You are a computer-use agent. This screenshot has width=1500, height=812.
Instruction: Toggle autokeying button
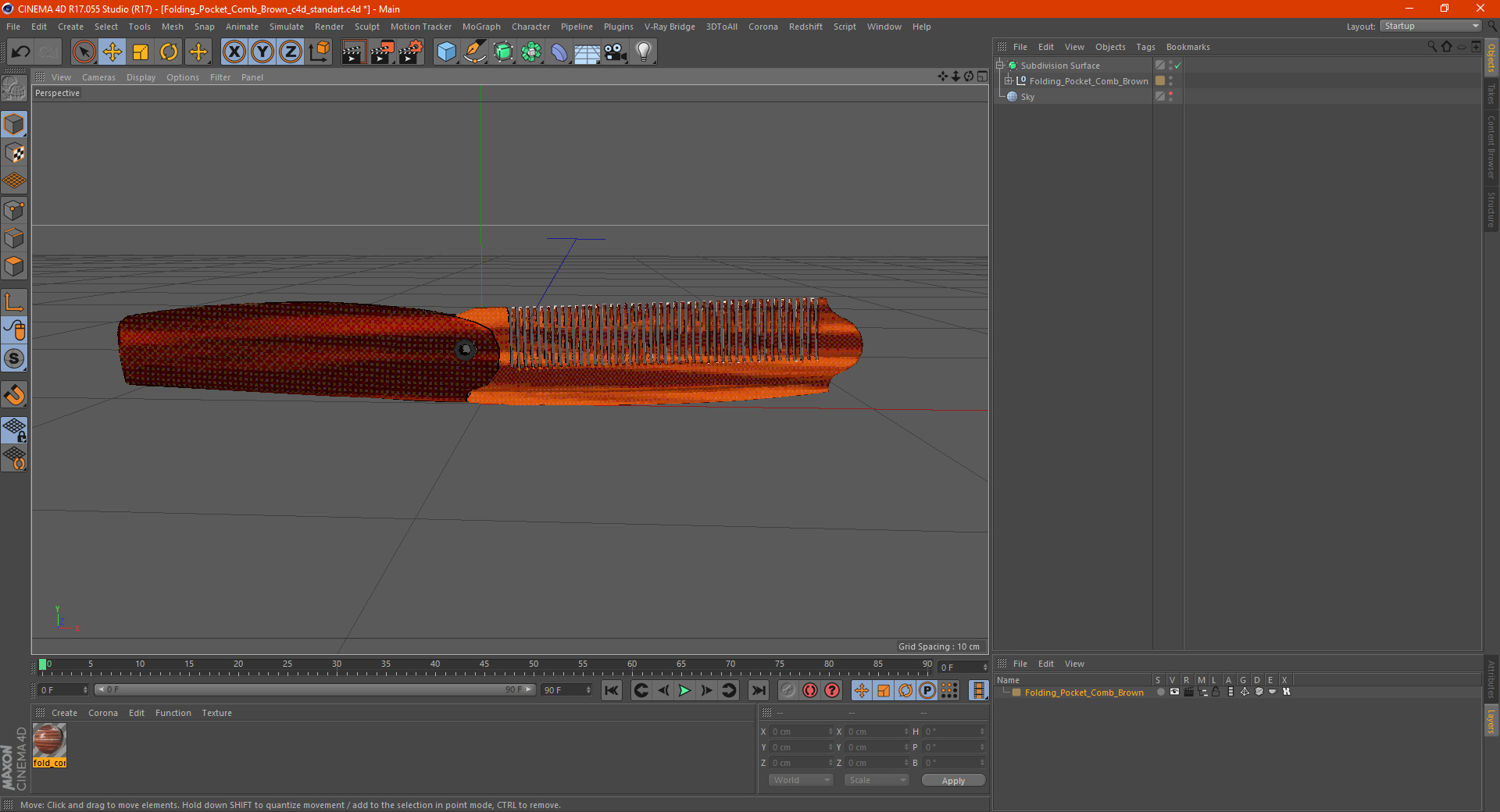pos(810,690)
